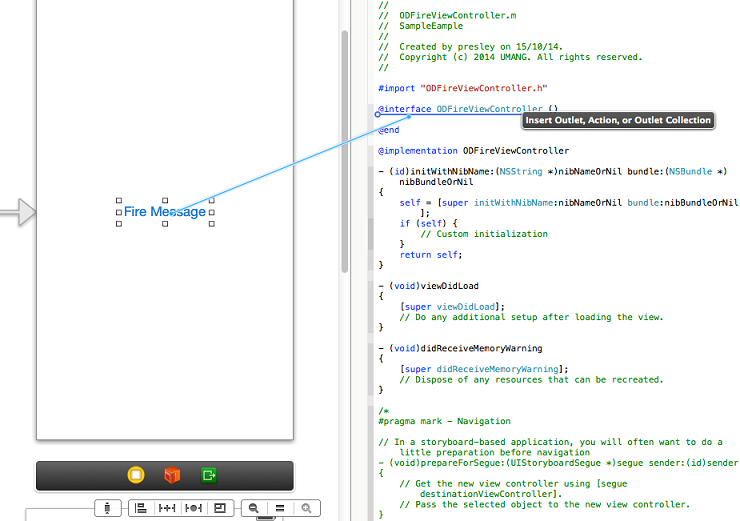
Task: Select the Fire Message button on canvas
Action: tap(165, 211)
